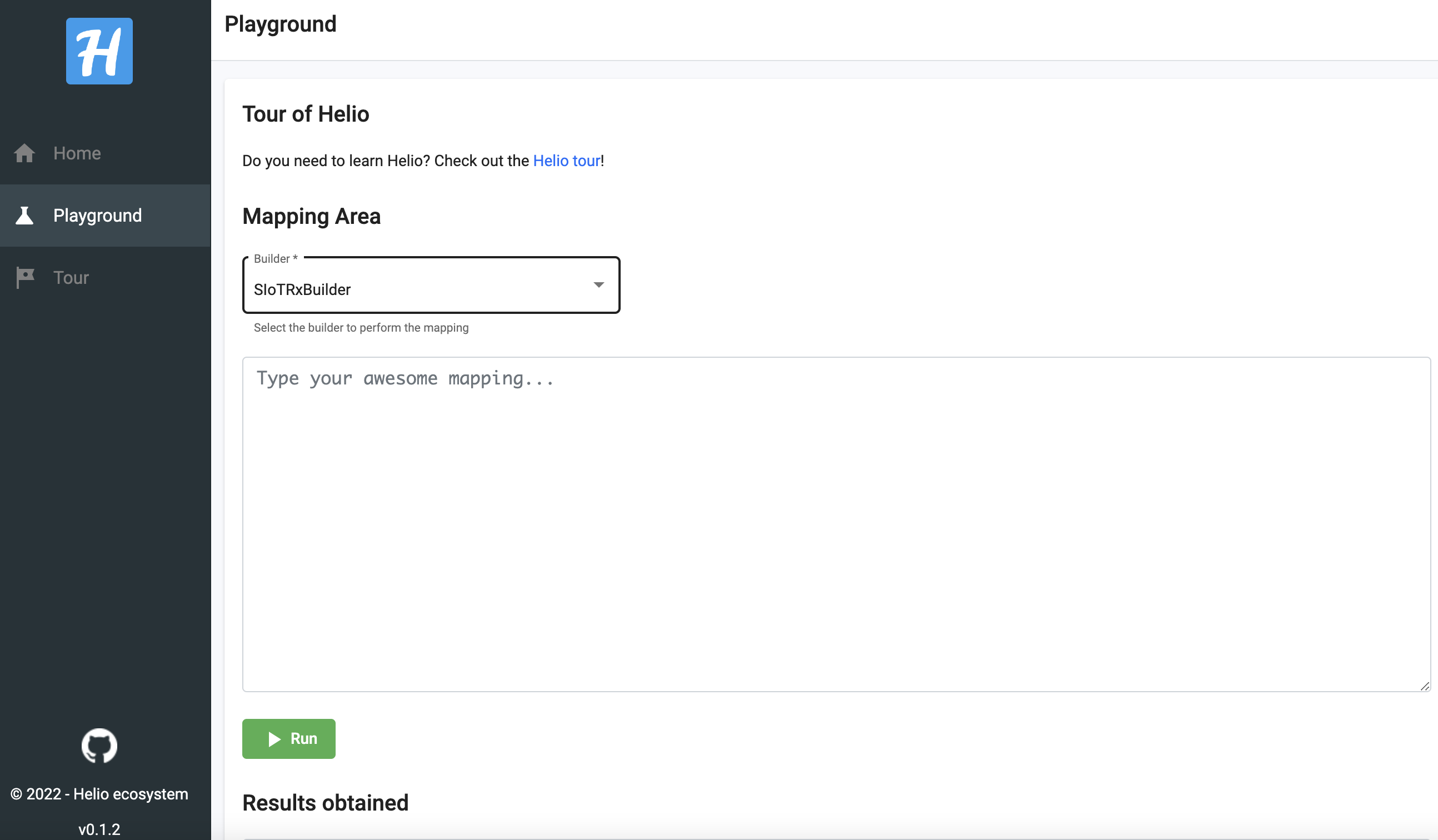Open the SIoTRxBuilder selection box
This screenshot has height=840, width=1438.
point(431,286)
